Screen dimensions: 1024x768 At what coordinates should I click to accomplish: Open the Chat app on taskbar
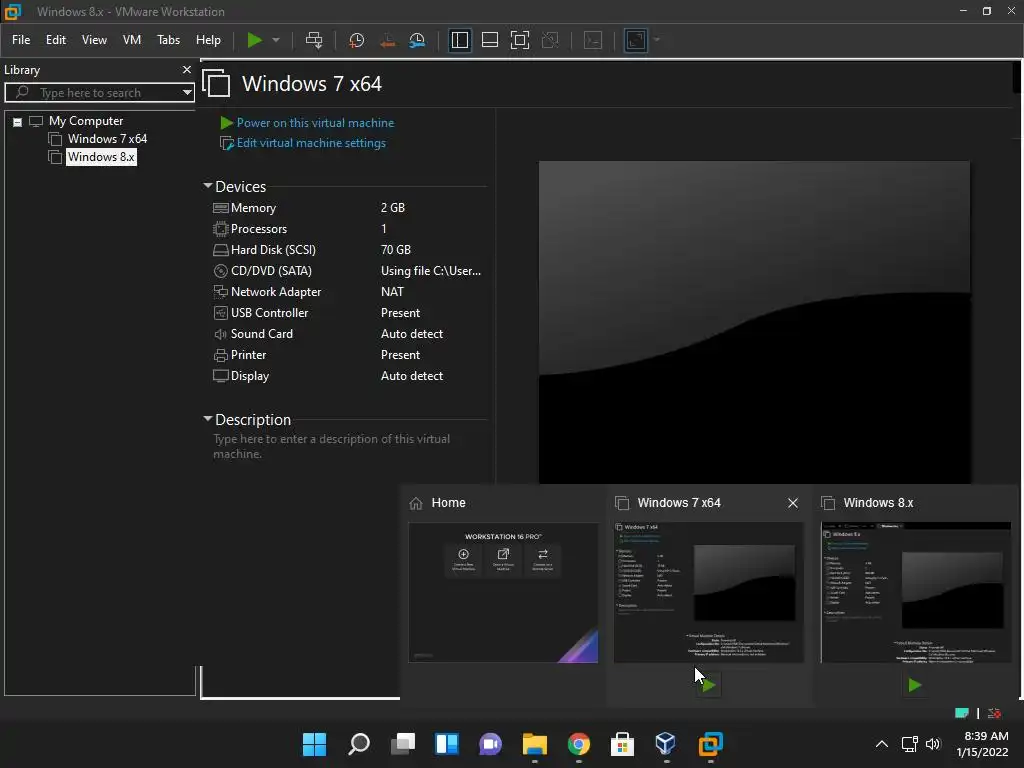[x=490, y=744]
